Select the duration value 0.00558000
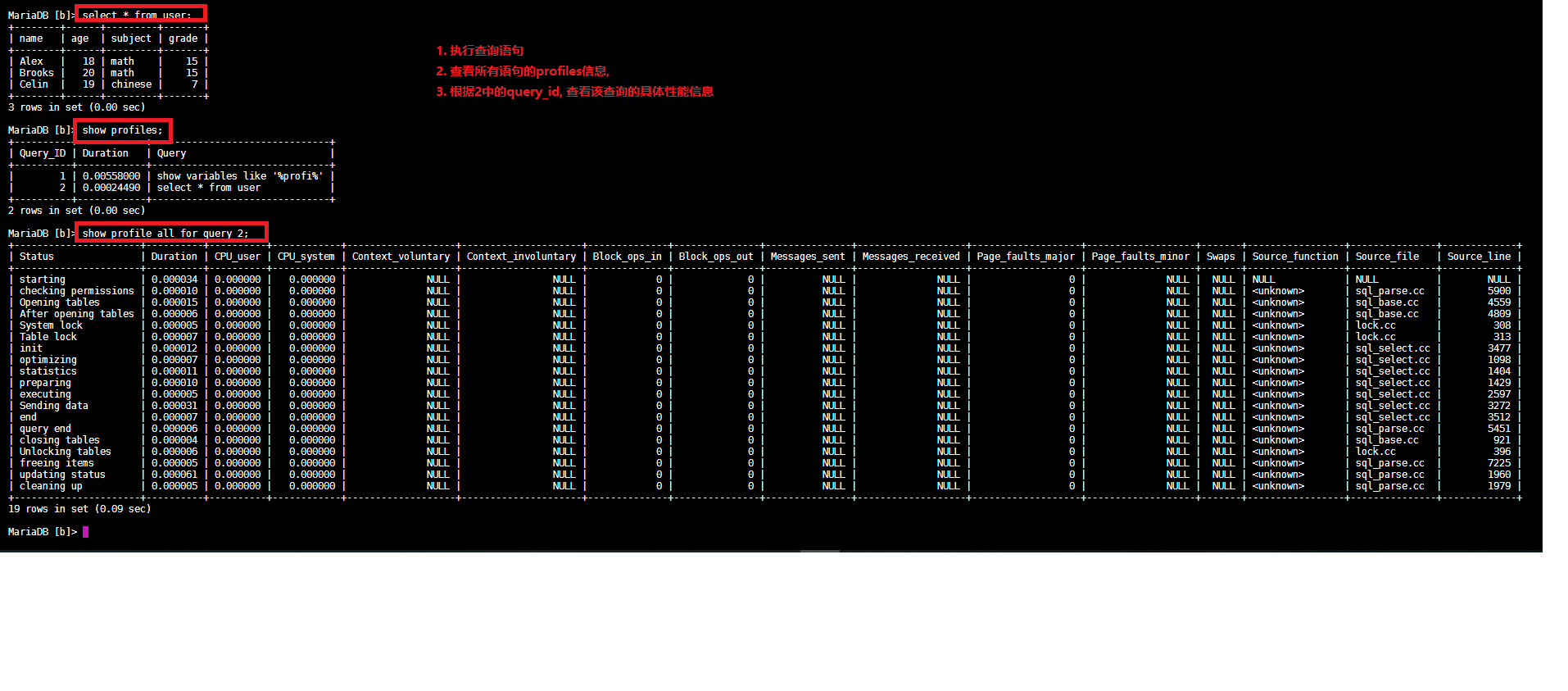Screen dimensions: 1568x691 (111, 176)
